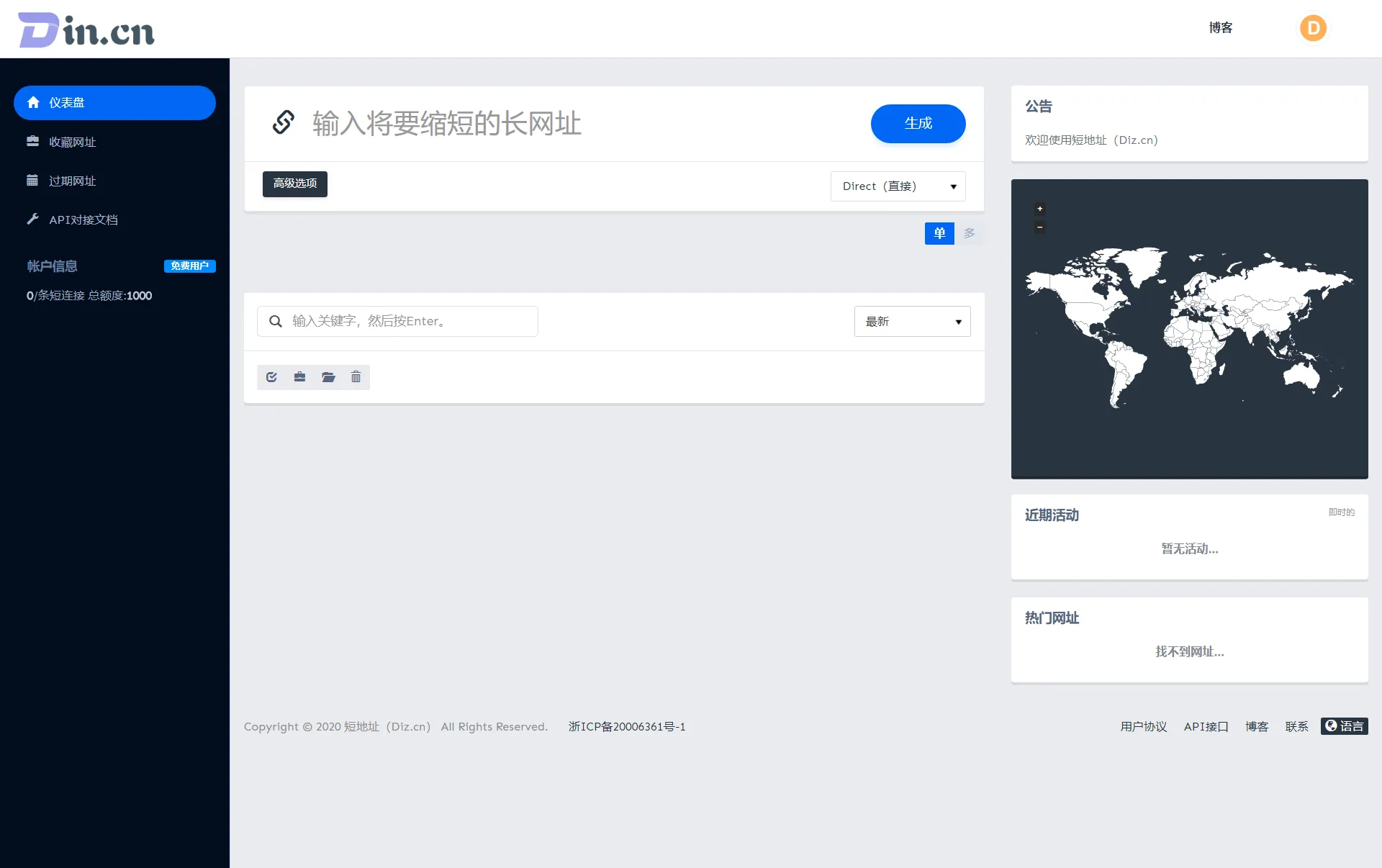Image resolution: width=1382 pixels, height=868 pixels.
Task: Toggle 单 single-link mode button
Action: (939, 233)
